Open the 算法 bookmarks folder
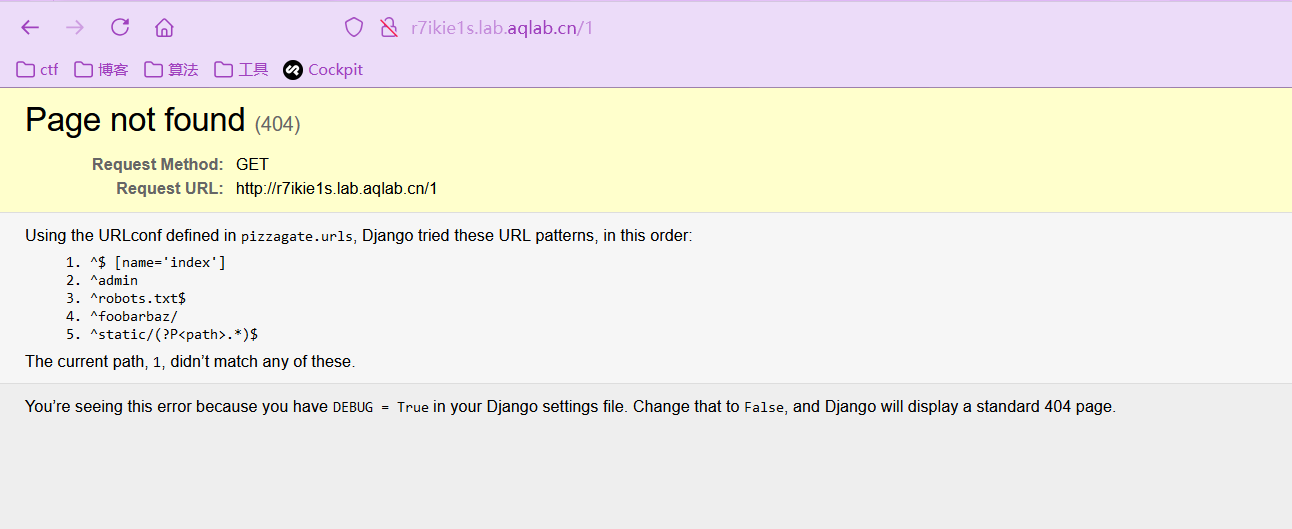The width and height of the screenshot is (1292, 529). pos(171,69)
